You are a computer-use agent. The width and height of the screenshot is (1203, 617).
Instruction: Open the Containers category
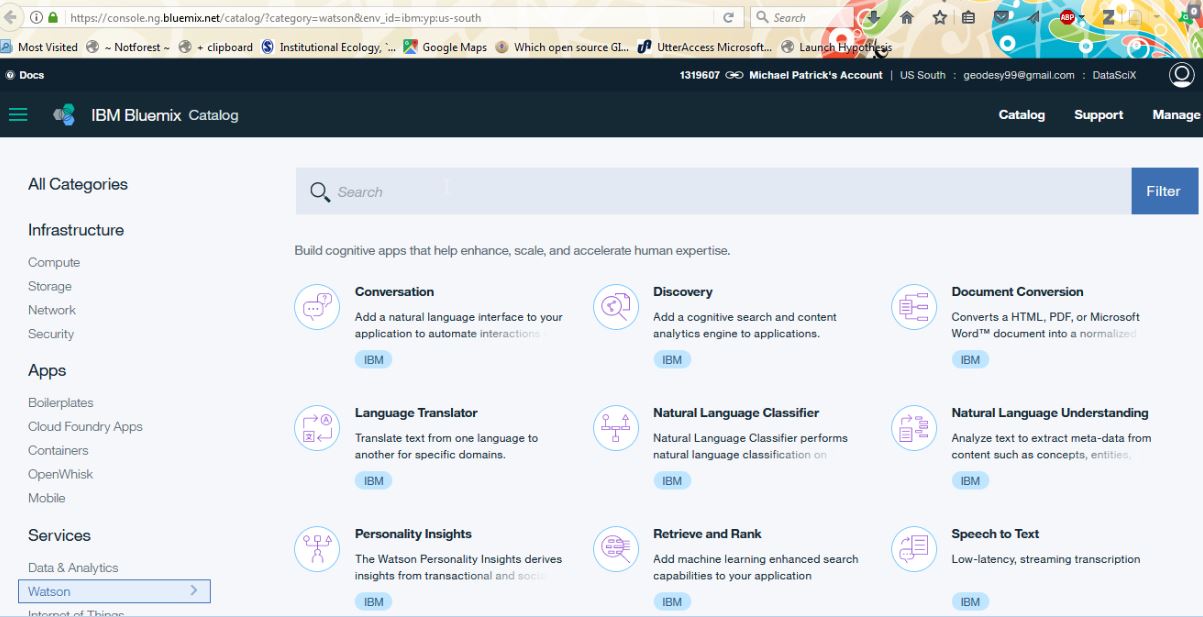(x=58, y=450)
